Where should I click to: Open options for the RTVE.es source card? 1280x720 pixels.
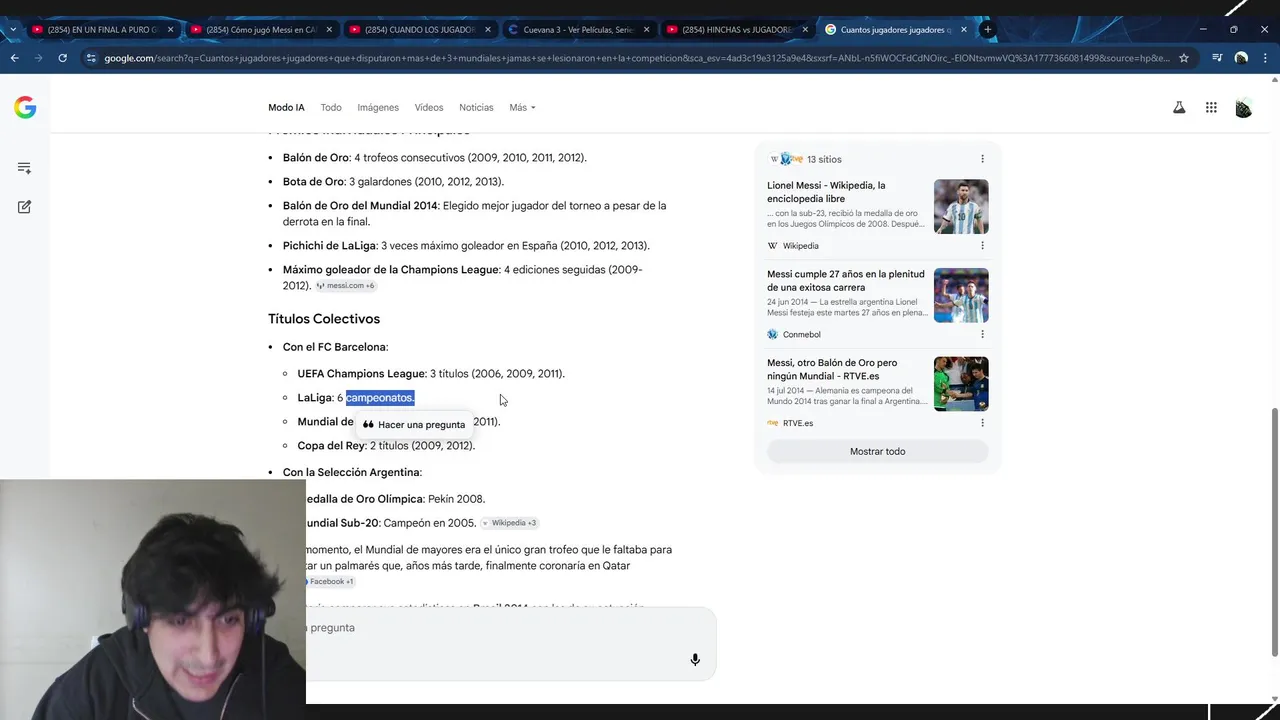(982, 423)
